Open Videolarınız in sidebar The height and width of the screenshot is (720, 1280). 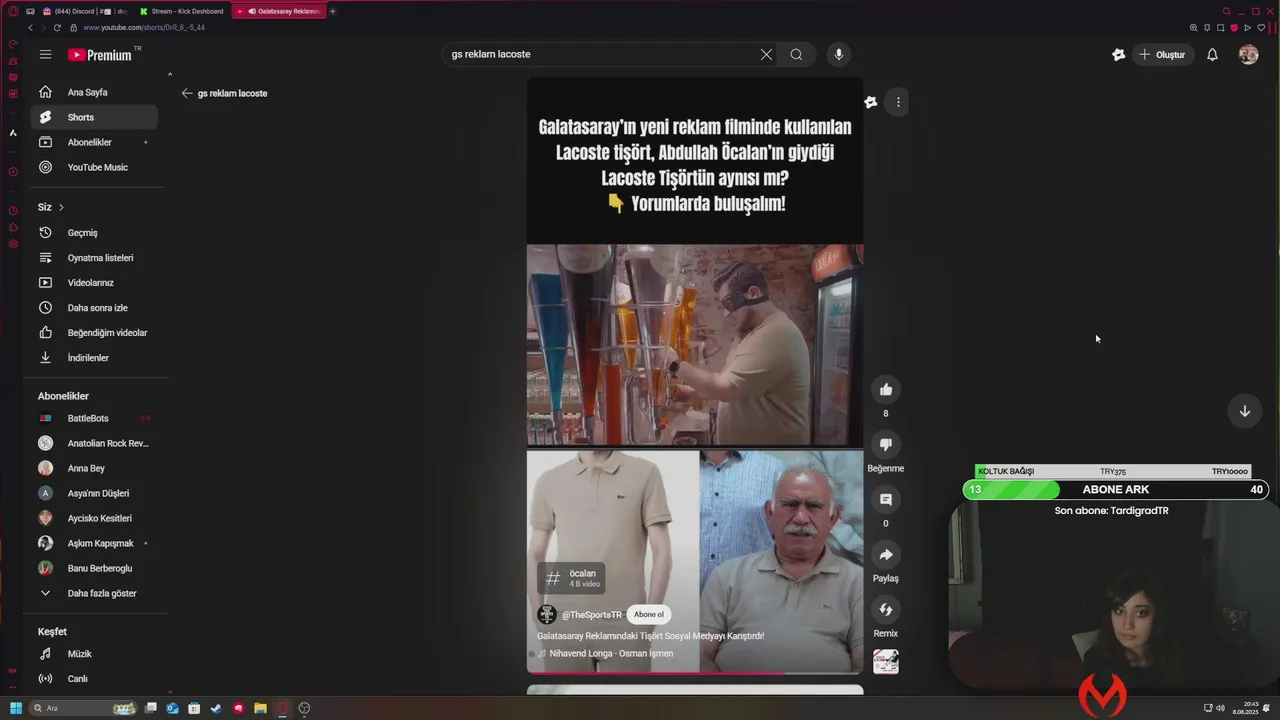click(94, 283)
